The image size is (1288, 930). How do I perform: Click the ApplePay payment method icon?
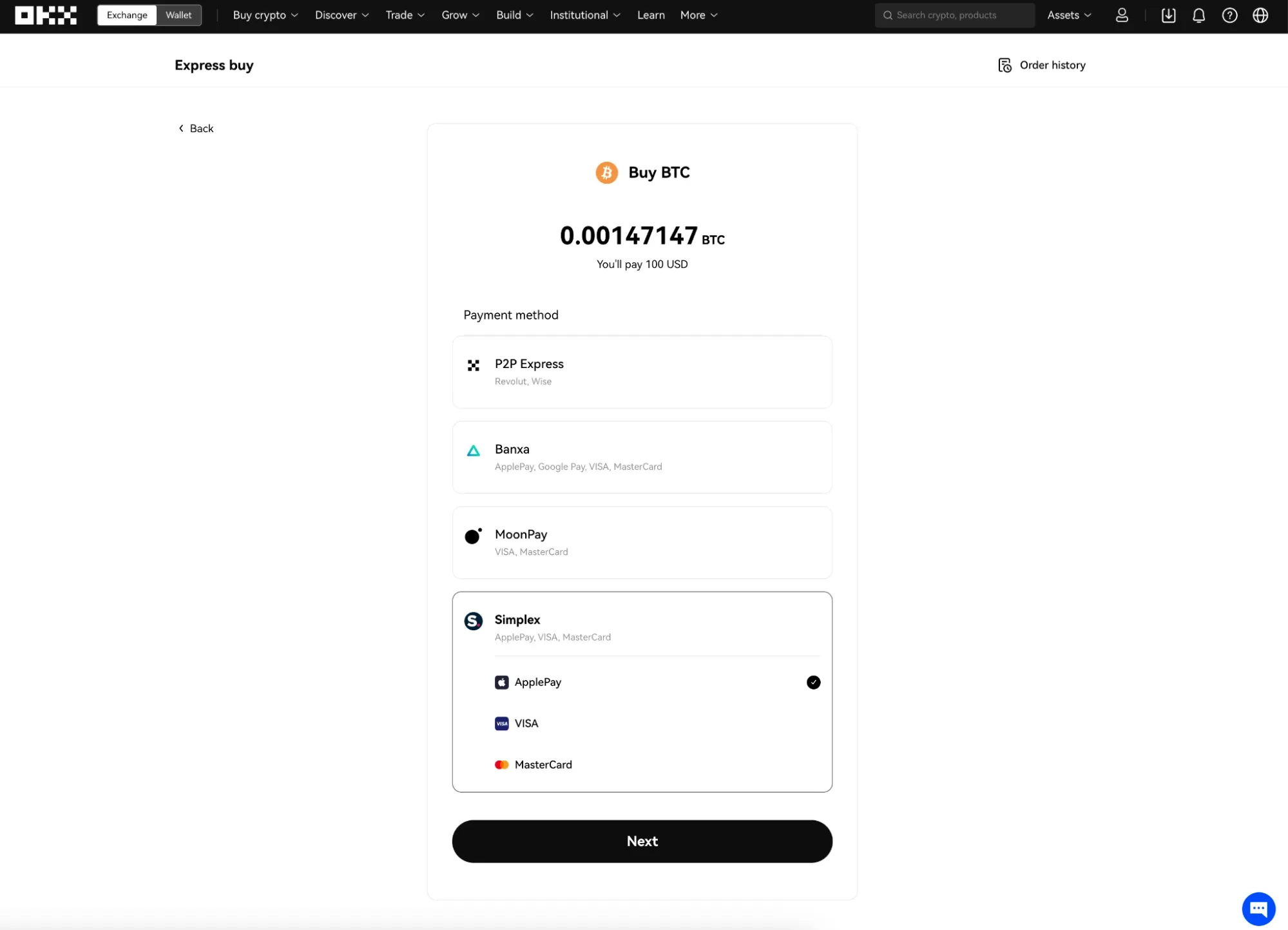click(502, 682)
